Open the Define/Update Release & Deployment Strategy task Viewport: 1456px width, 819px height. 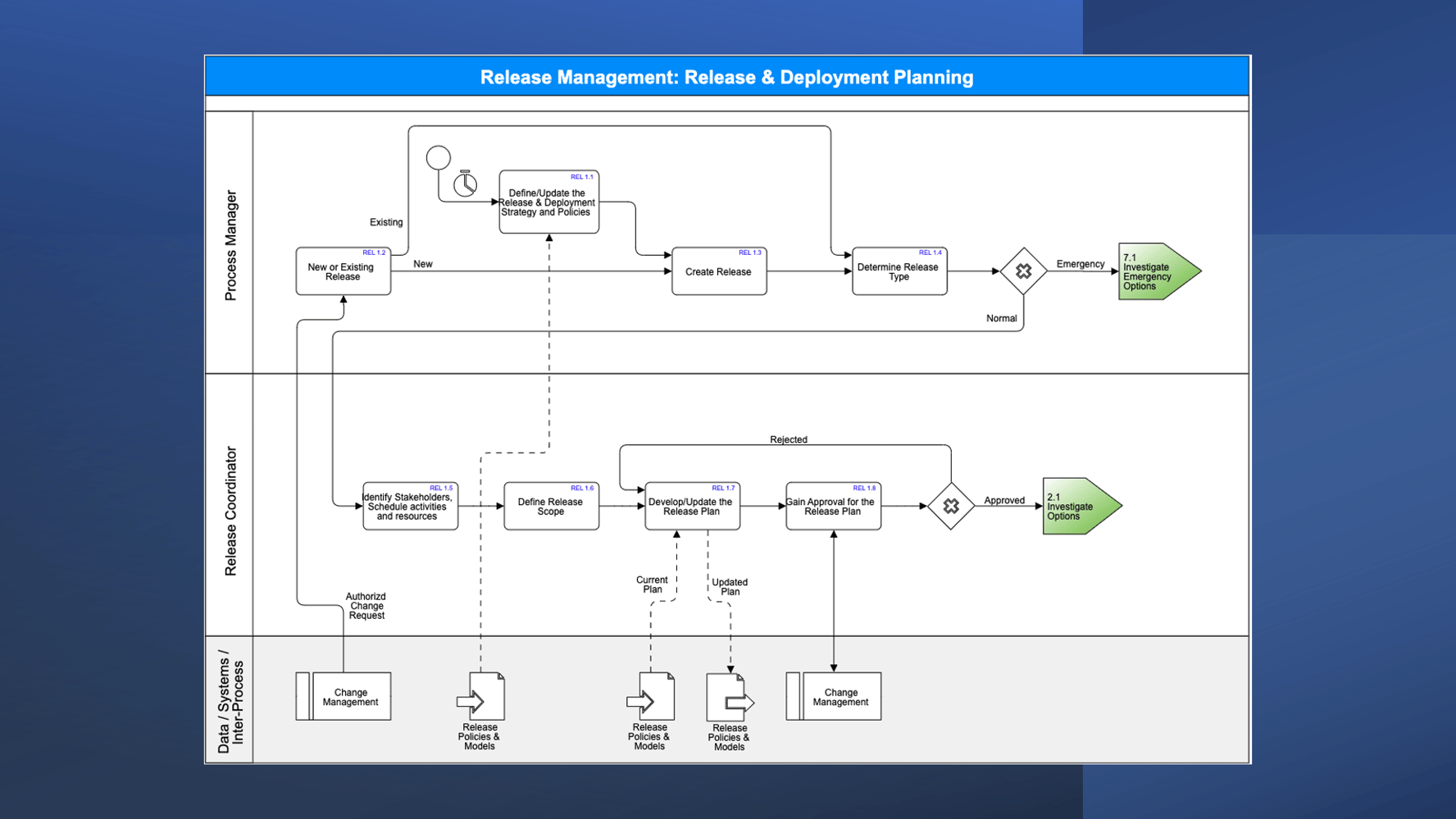[548, 202]
